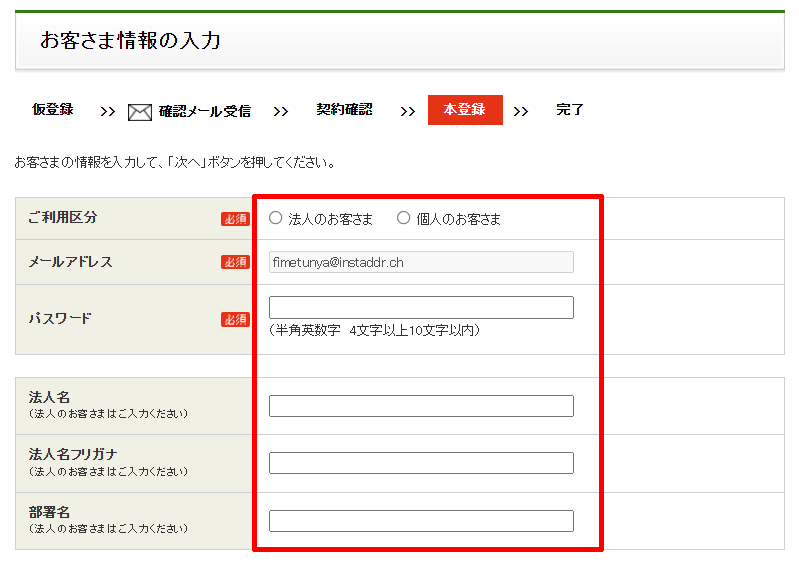The height and width of the screenshot is (569, 799).
Task: Click the パスワード row label
Action: click(60, 318)
